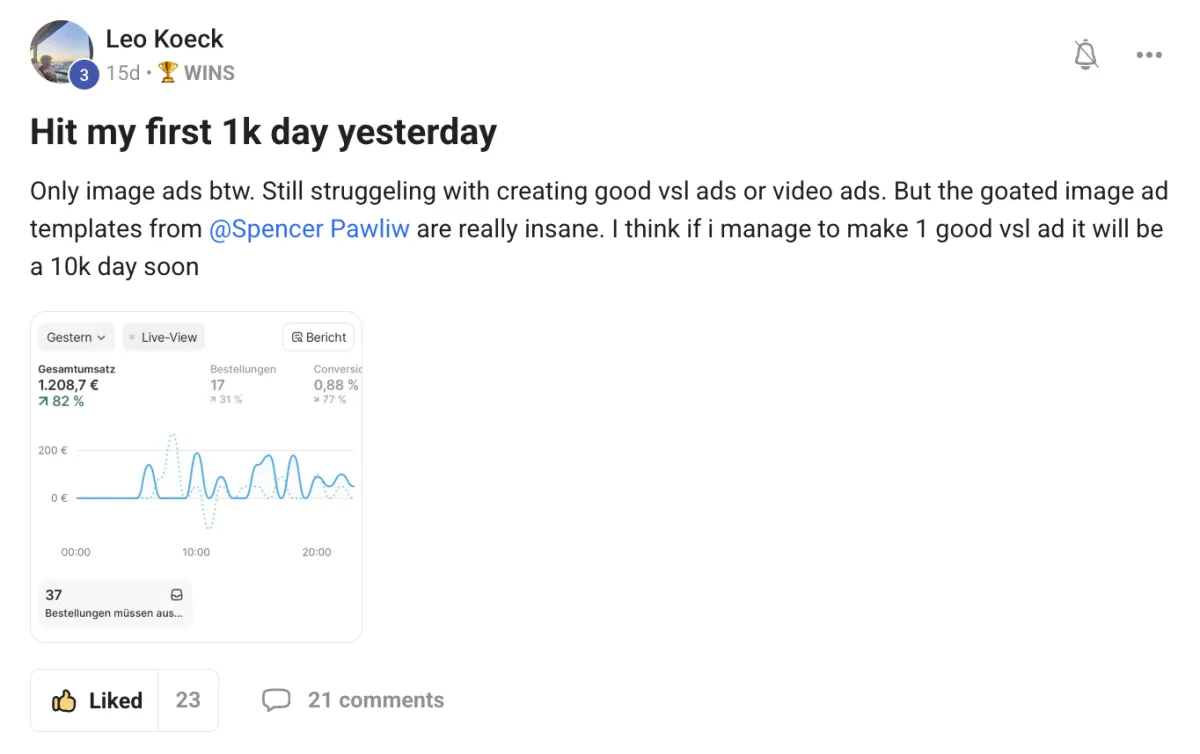
Task: Click Leo Koeck's profile avatar
Action: [60, 52]
